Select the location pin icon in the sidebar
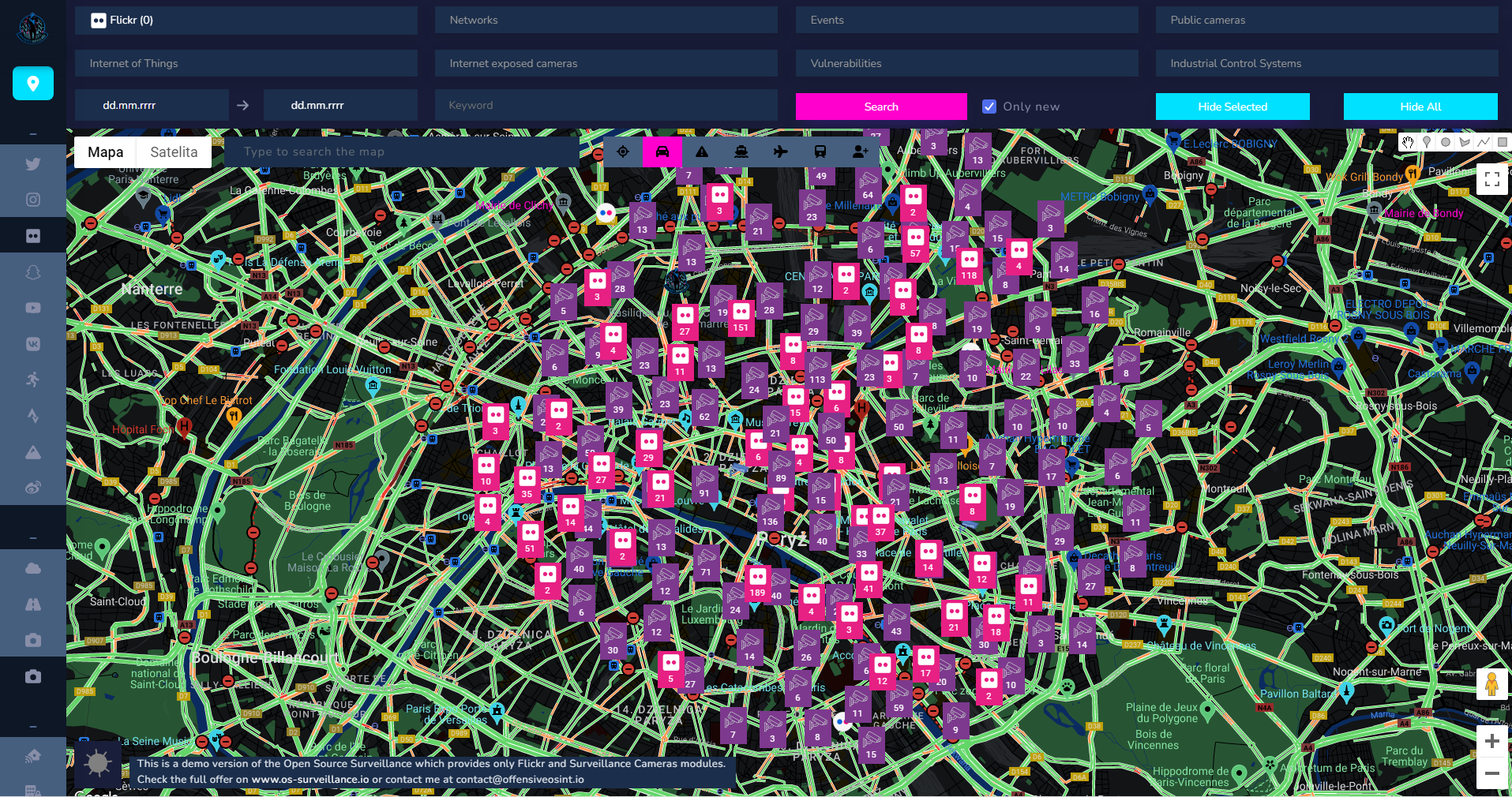 (33, 84)
